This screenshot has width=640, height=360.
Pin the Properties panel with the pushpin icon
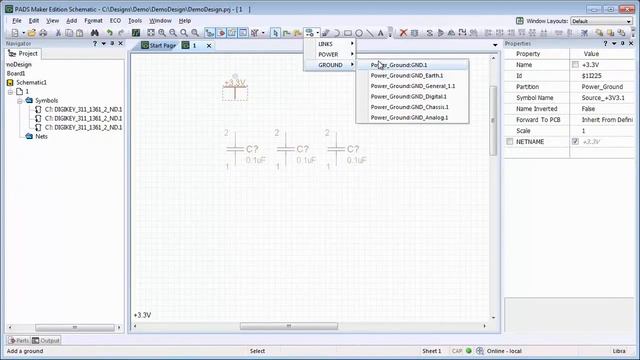[x=622, y=43]
